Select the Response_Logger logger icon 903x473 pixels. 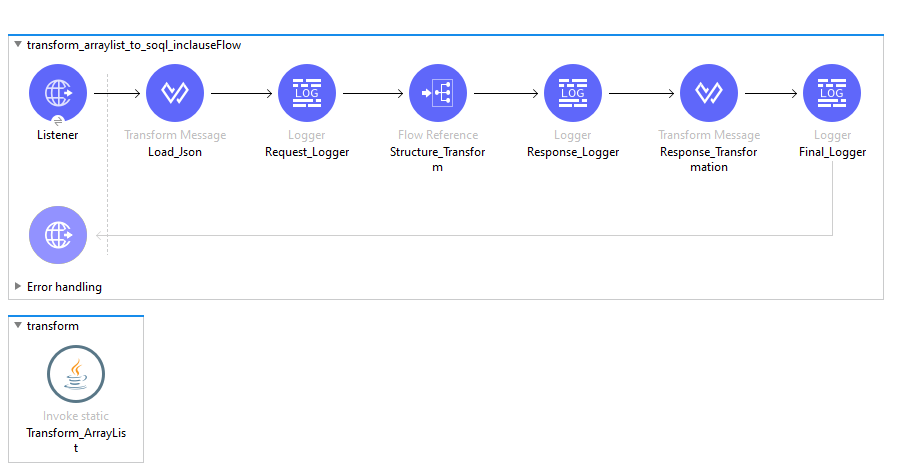(572, 93)
